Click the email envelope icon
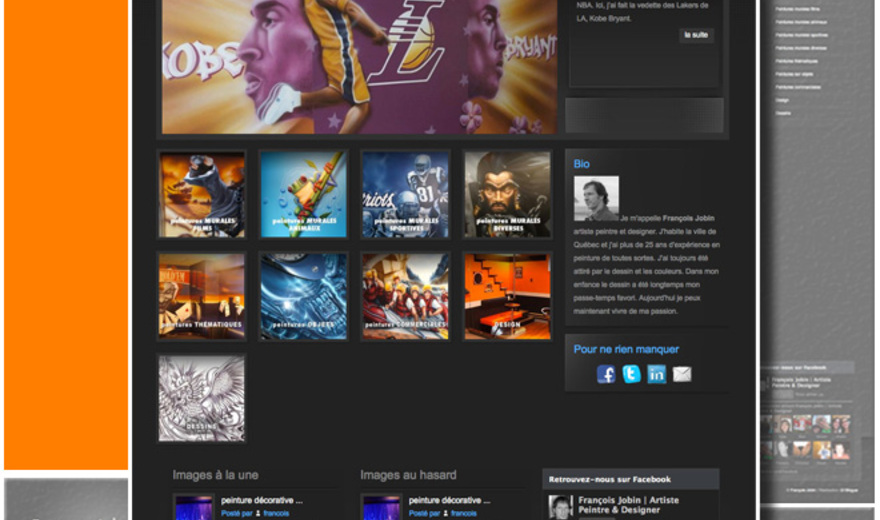The height and width of the screenshot is (520, 880). coord(682,374)
